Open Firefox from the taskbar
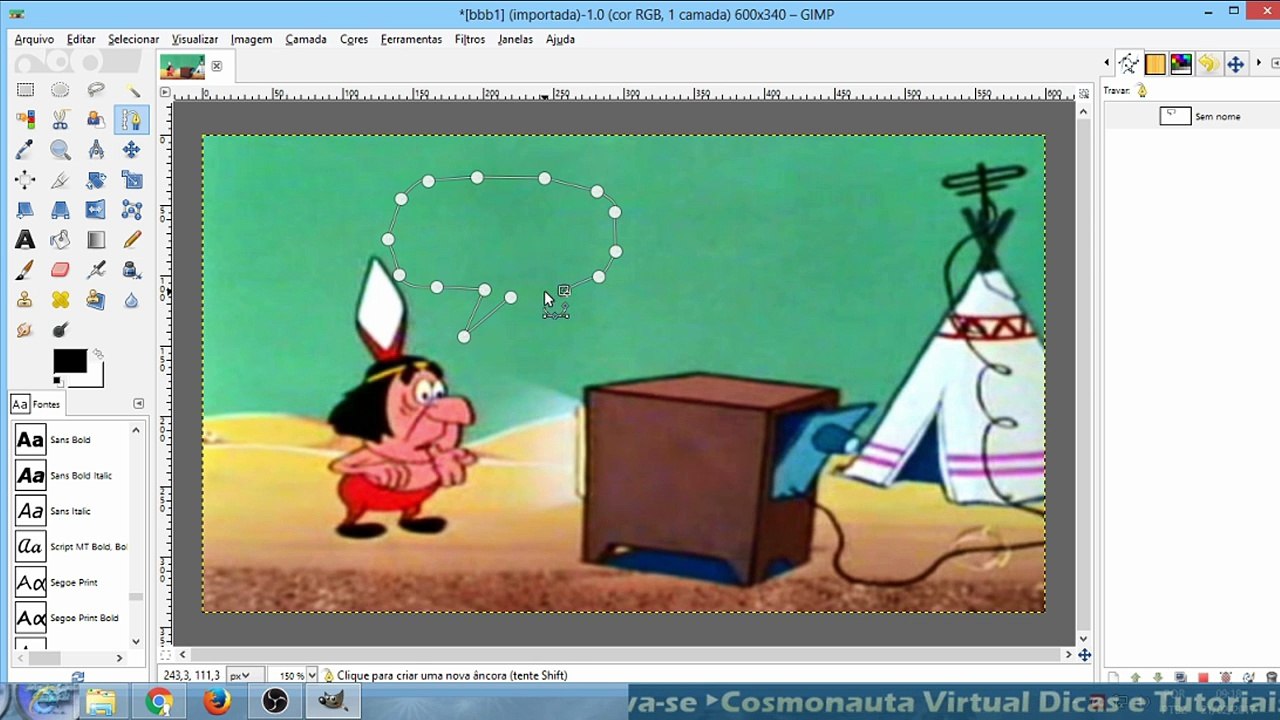The width and height of the screenshot is (1280, 720). coord(217,702)
